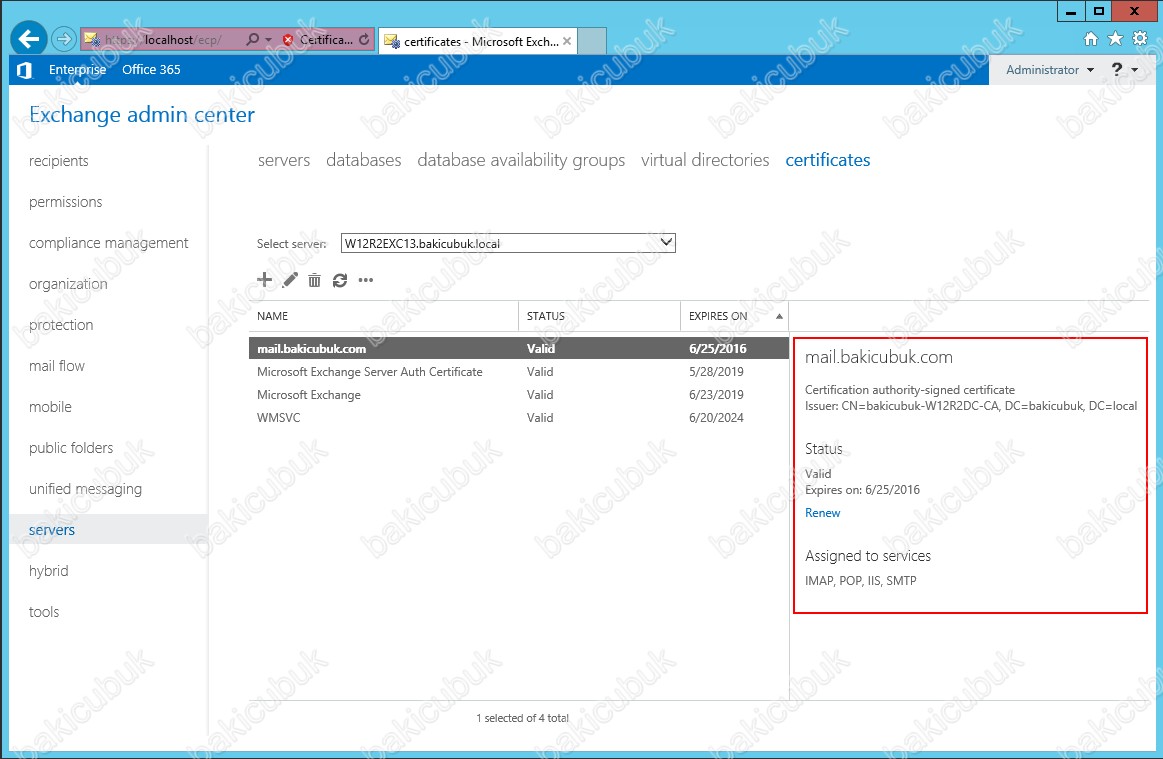The image size is (1163, 759).
Task: Click the 6/20/2024 expiry date cell
Action: (716, 418)
